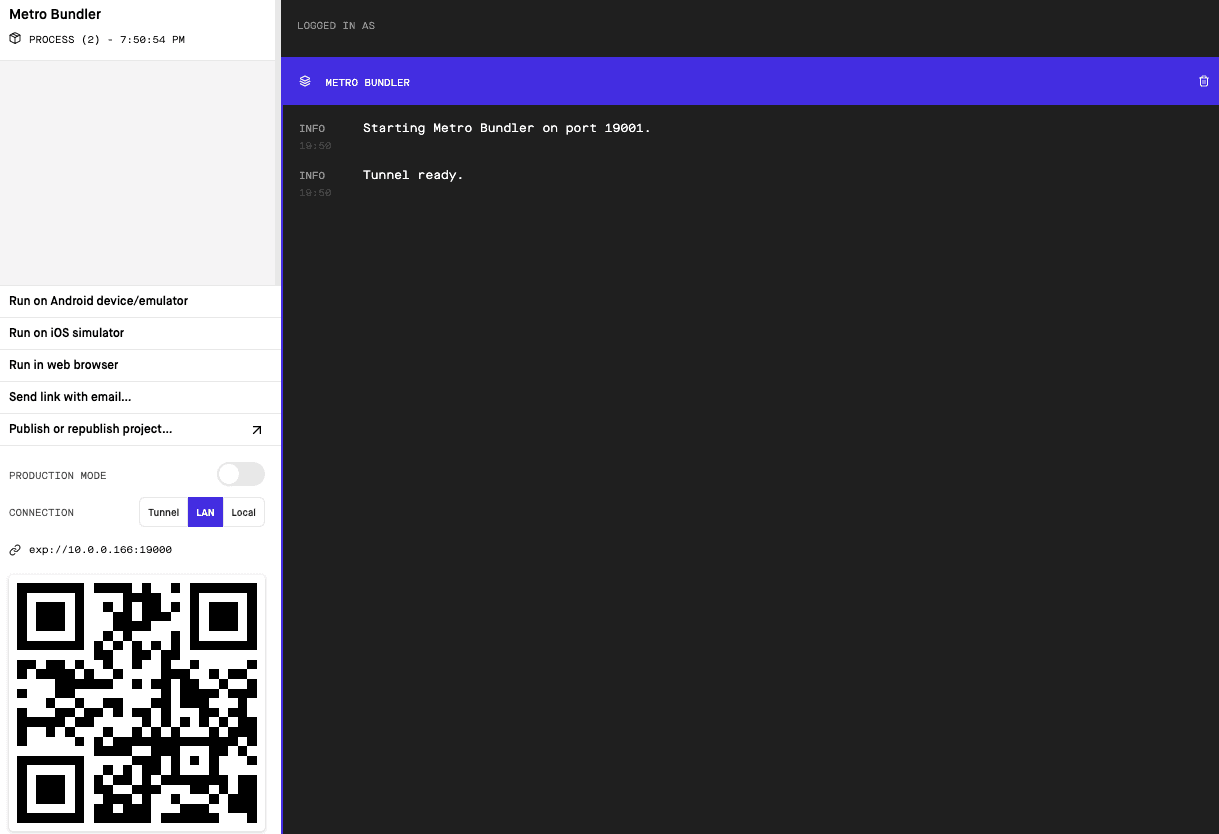
Task: Click the arrow icon on Publish or republish project
Action: [x=256, y=430]
